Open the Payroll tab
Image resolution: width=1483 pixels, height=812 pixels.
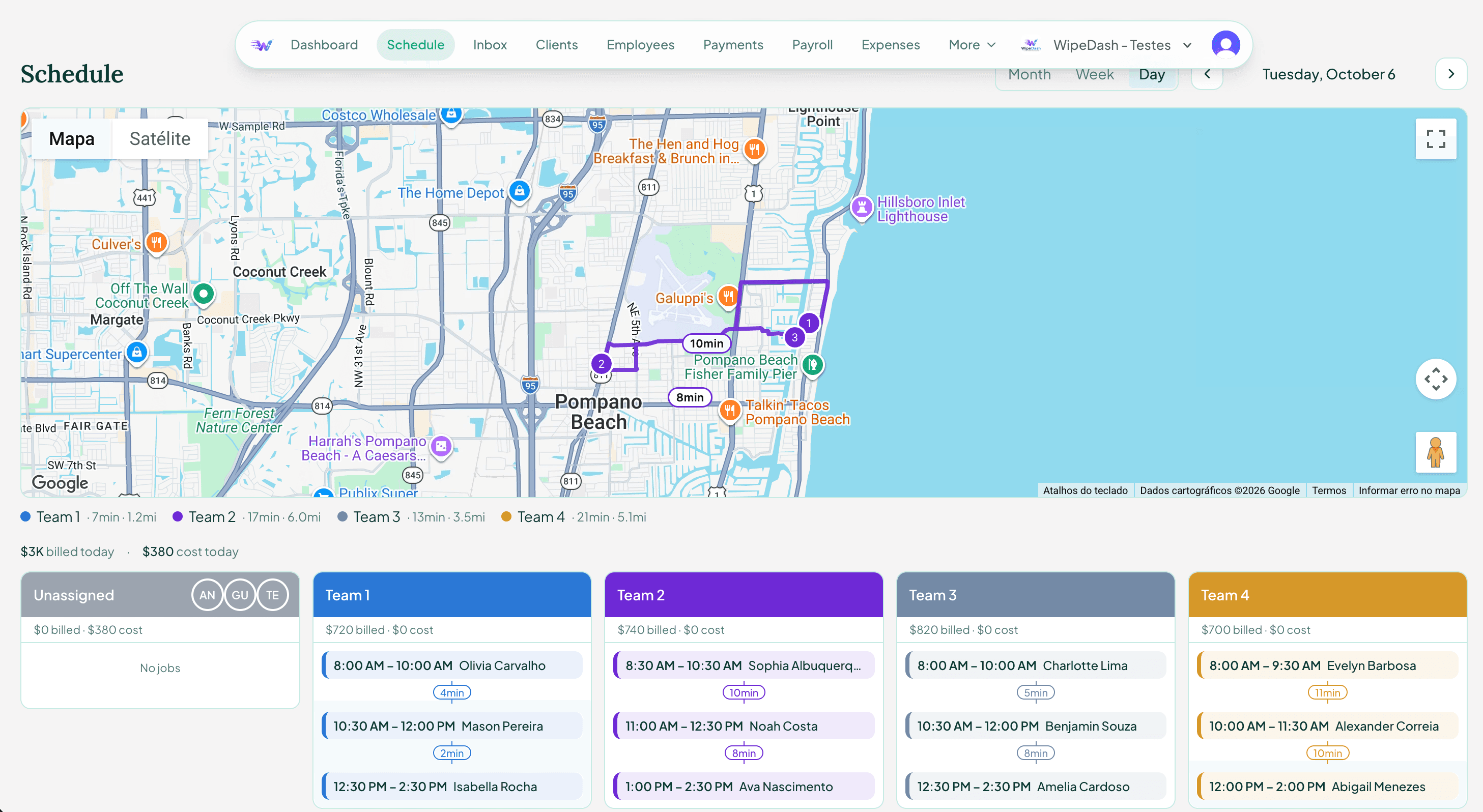click(812, 45)
